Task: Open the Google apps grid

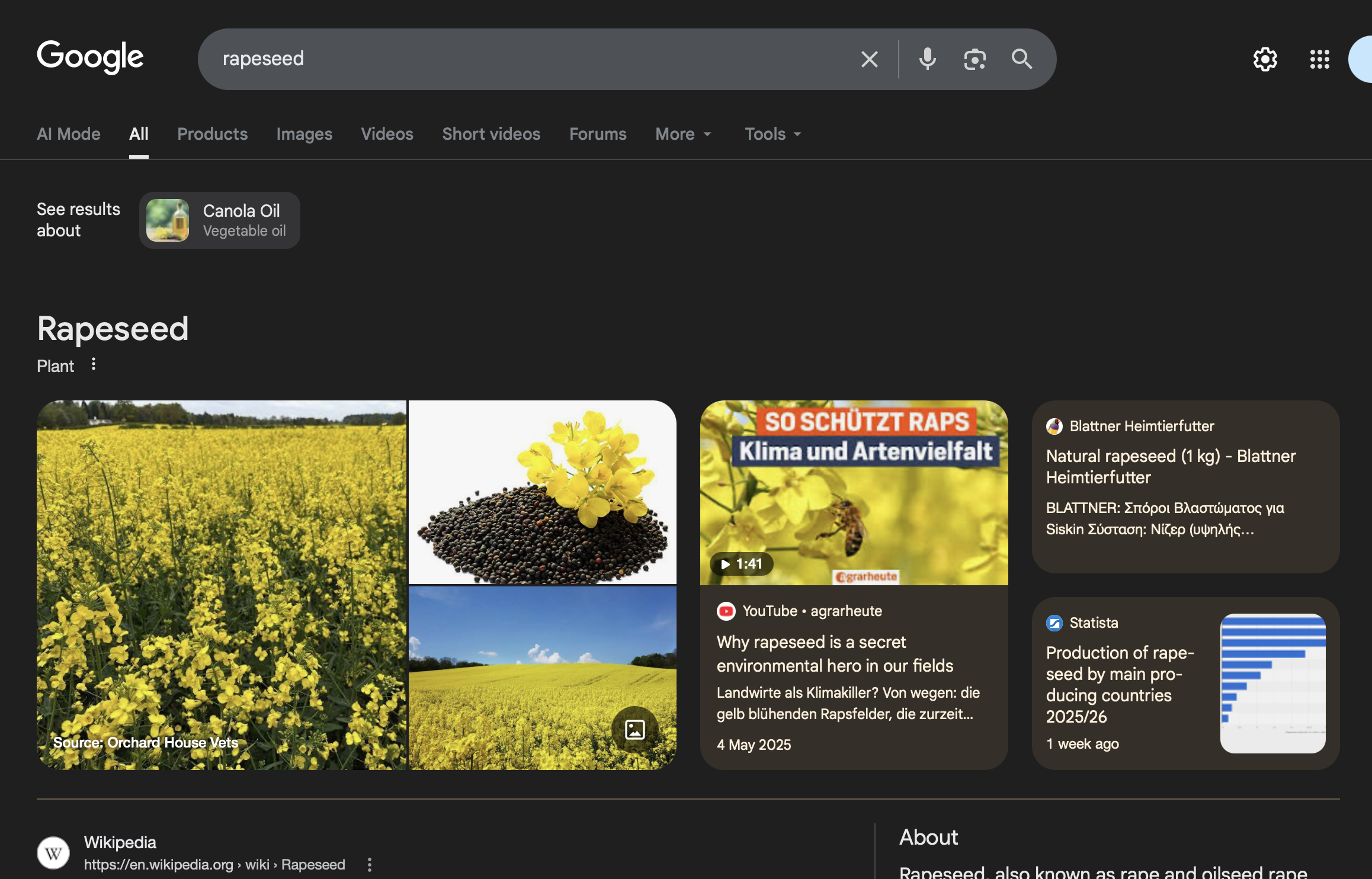Action: click(1319, 59)
